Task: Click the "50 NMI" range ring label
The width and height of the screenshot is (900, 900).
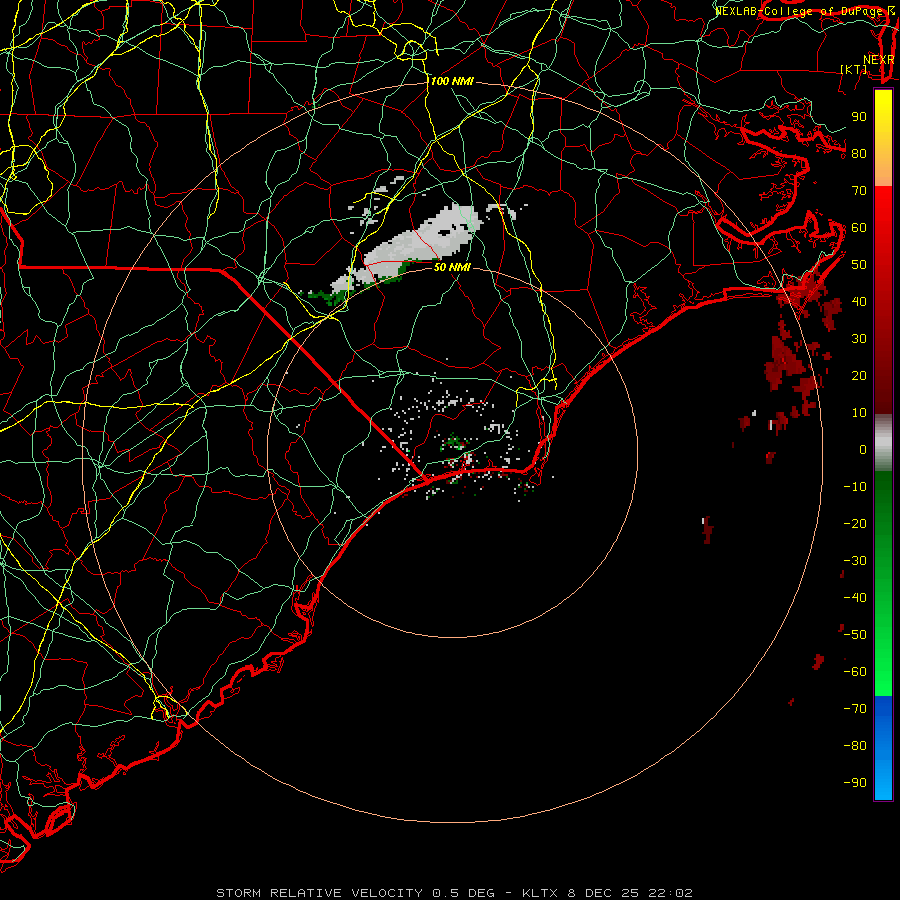Action: point(452,267)
